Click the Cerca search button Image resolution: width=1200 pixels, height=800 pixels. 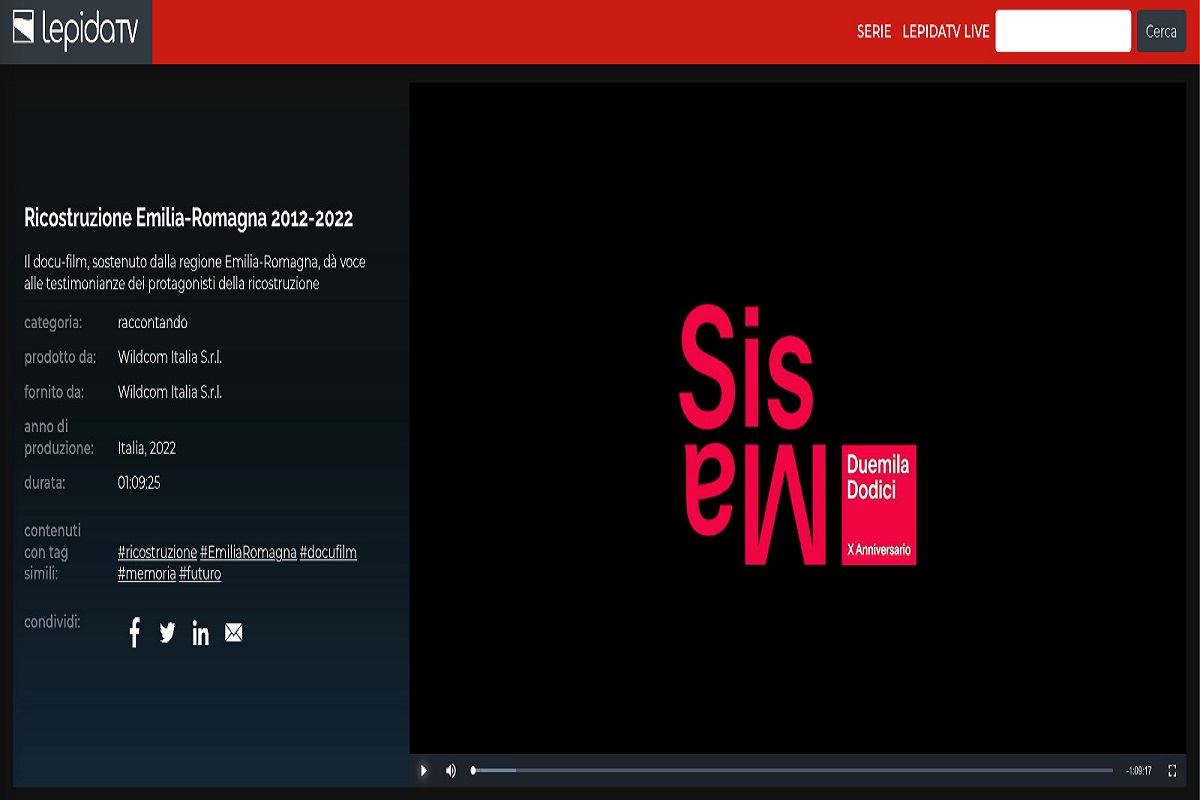1161,31
